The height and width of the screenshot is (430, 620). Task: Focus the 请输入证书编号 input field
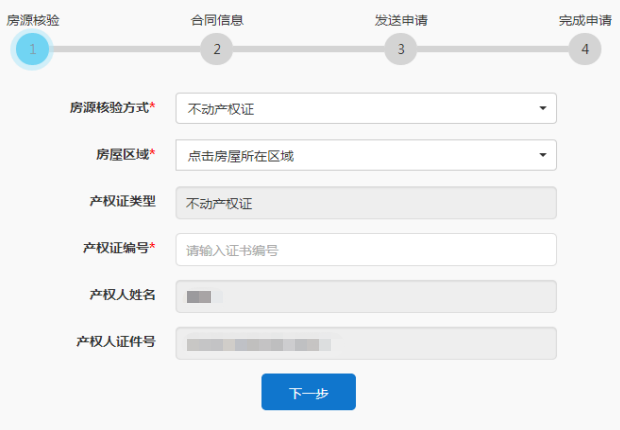[365, 249]
